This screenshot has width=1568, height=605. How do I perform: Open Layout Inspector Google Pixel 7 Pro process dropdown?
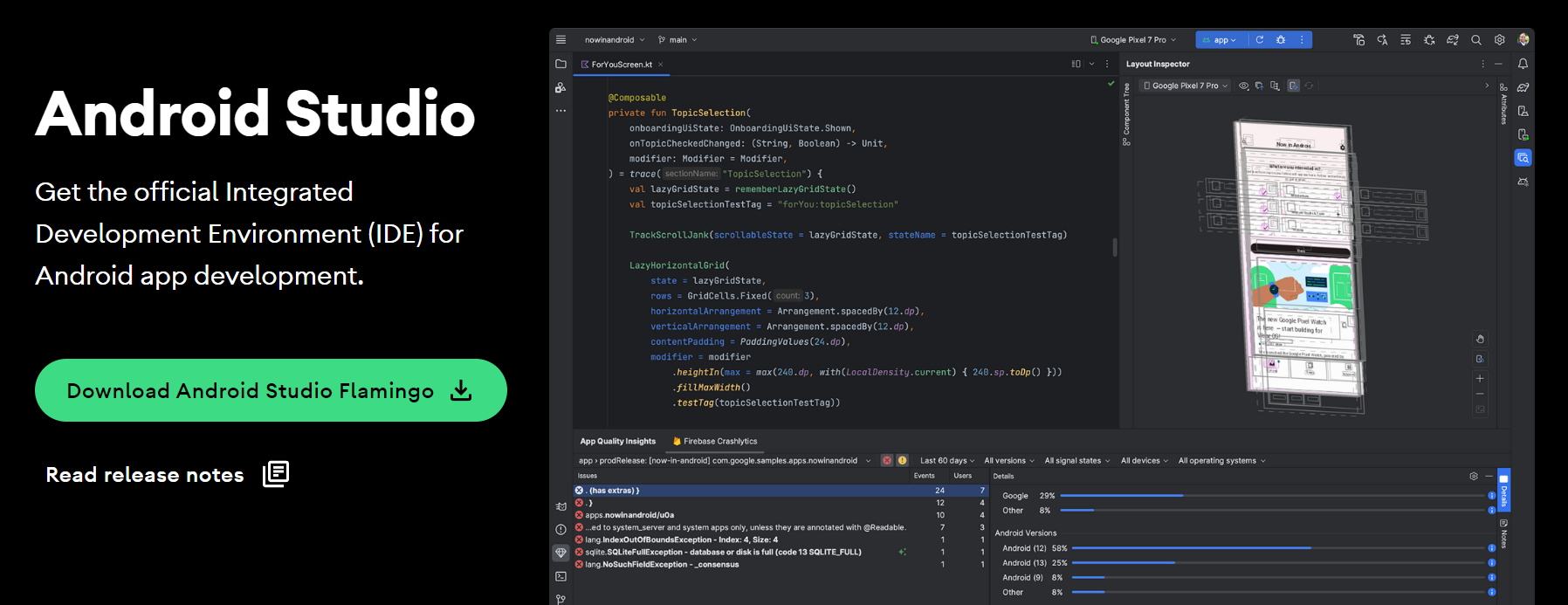pyautogui.click(x=1186, y=86)
